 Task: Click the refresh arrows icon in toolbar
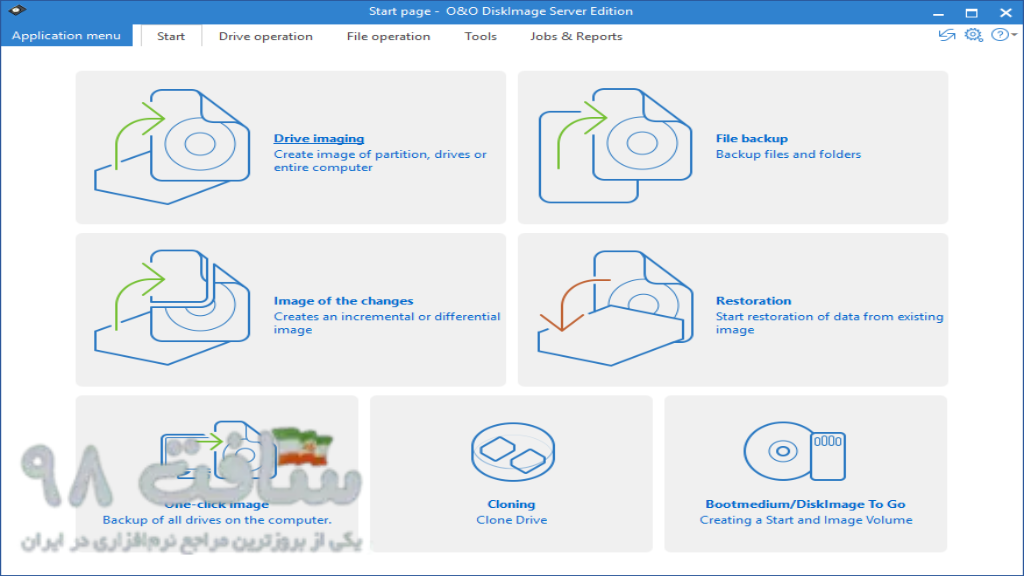click(x=946, y=35)
